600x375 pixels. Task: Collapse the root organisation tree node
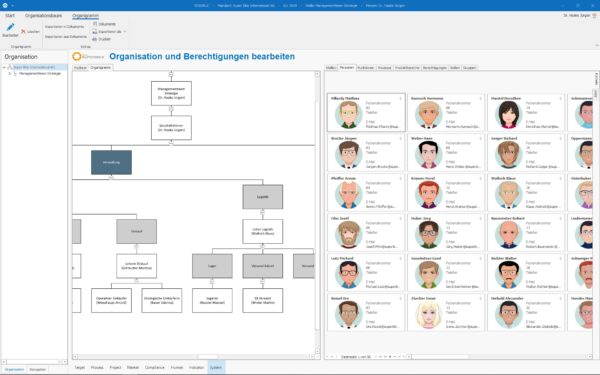click(4, 67)
